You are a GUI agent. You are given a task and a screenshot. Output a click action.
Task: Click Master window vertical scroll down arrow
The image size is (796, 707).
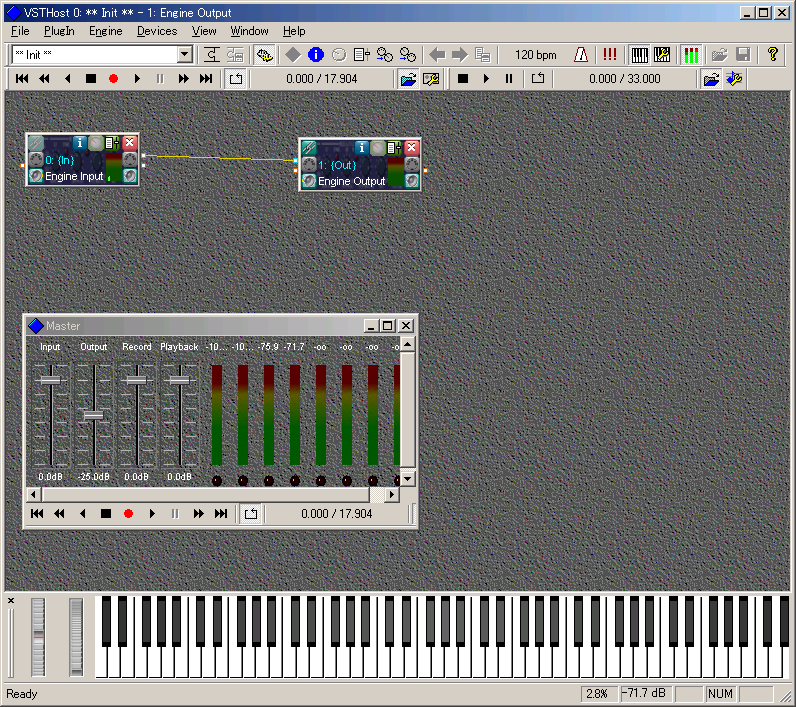(x=408, y=479)
